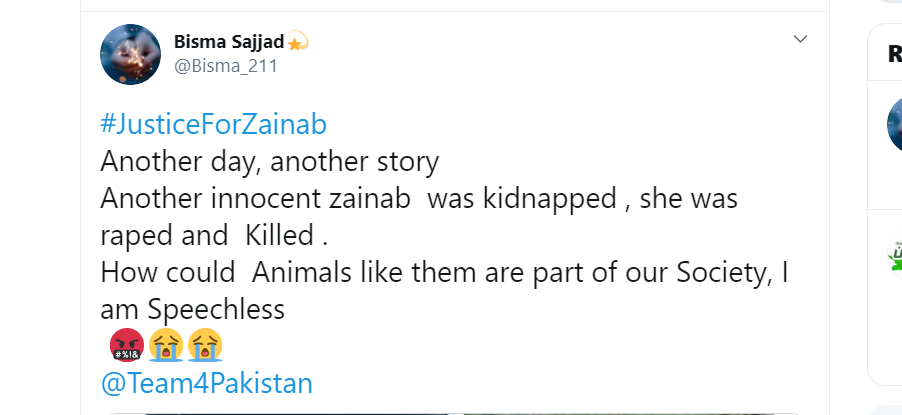
Task: Click the shooting star emoji beside the name
Action: click(298, 42)
